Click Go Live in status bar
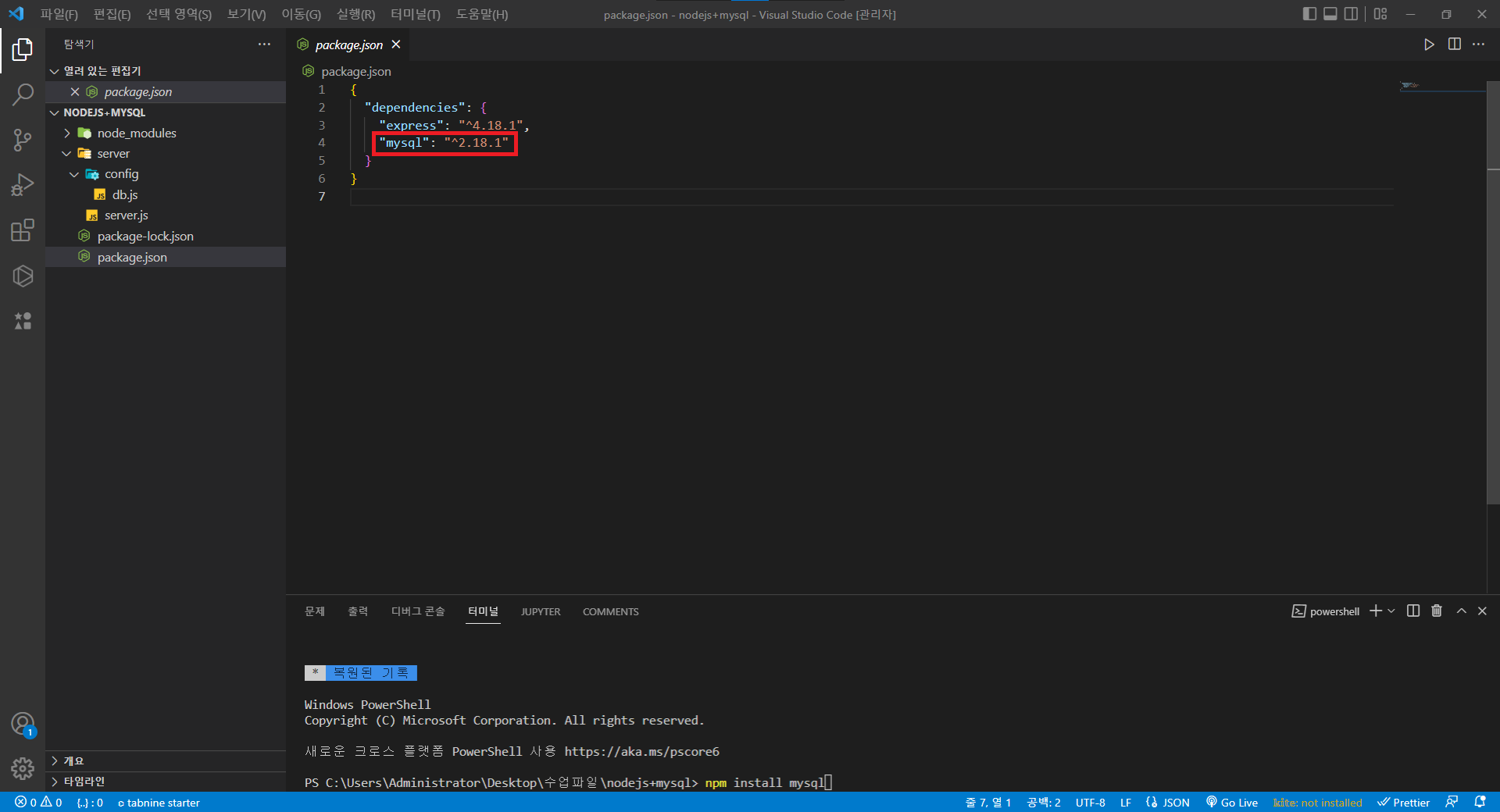Image resolution: width=1500 pixels, height=812 pixels. pyautogui.click(x=1231, y=802)
